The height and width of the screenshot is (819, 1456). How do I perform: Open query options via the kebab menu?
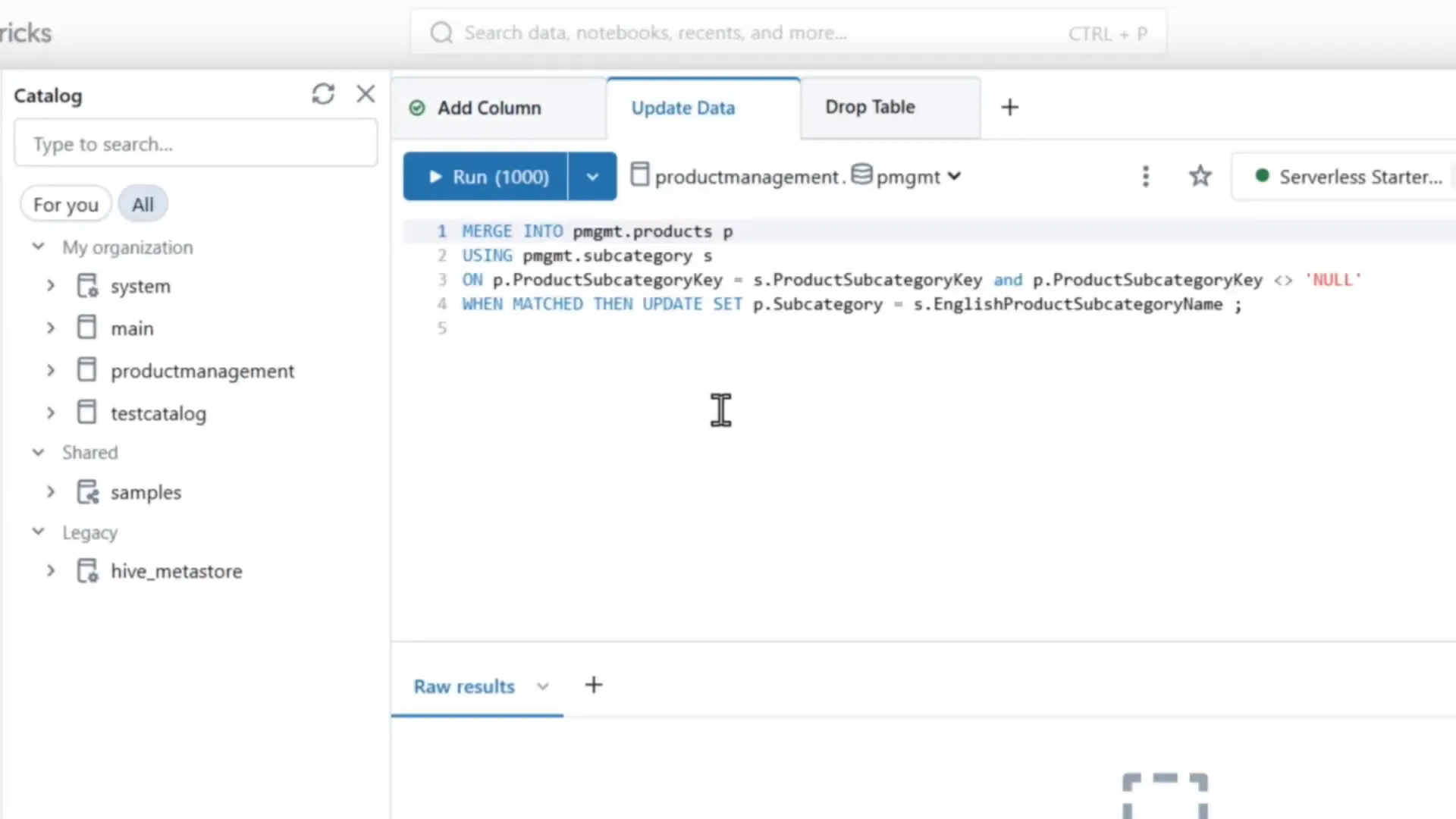pyautogui.click(x=1146, y=176)
